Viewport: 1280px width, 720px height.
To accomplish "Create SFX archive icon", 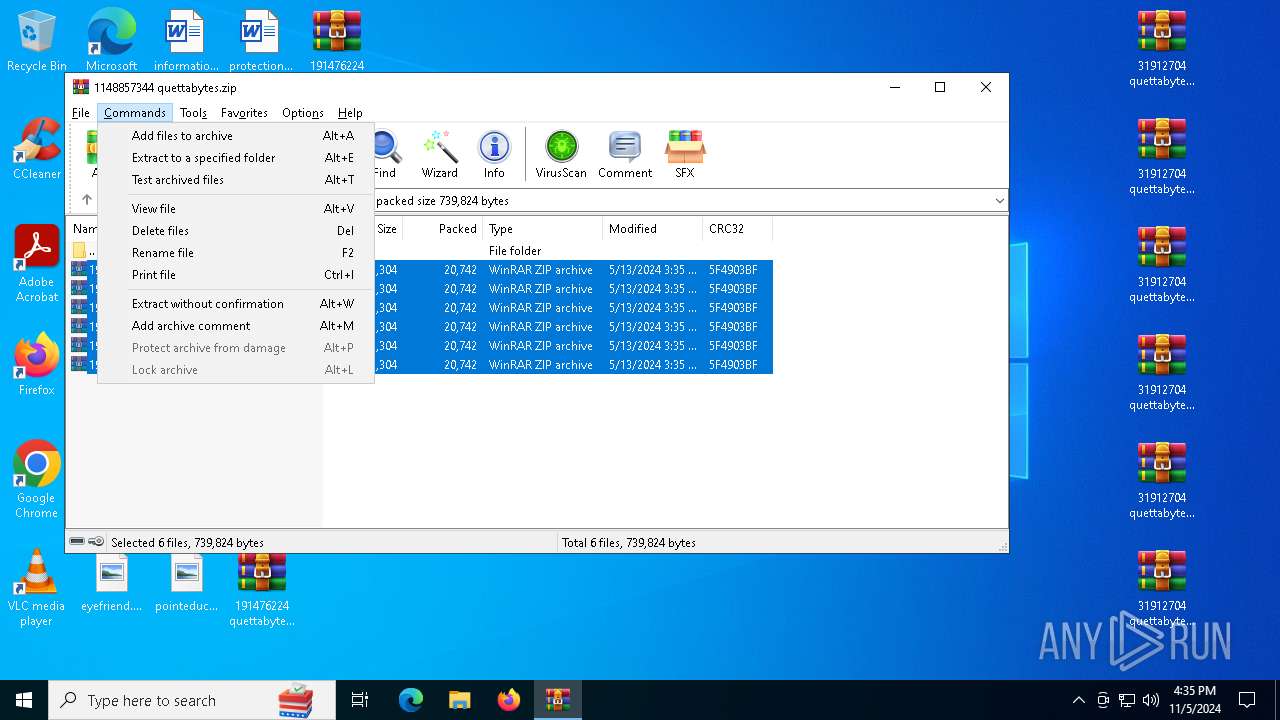I will 684,154.
